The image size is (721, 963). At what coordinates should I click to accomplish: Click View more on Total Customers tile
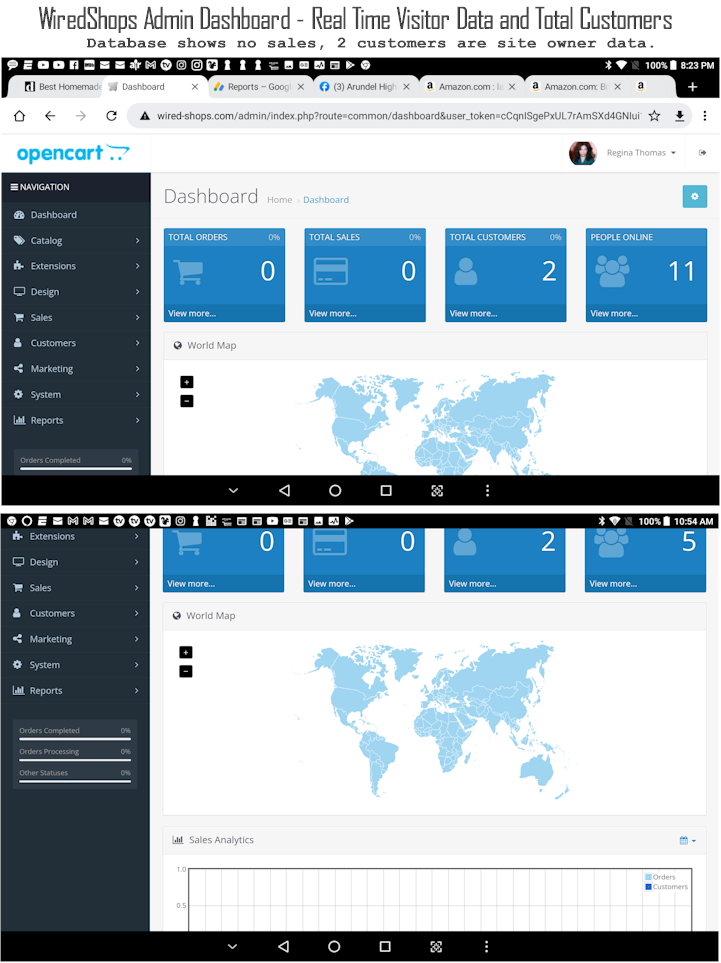[x=474, y=313]
